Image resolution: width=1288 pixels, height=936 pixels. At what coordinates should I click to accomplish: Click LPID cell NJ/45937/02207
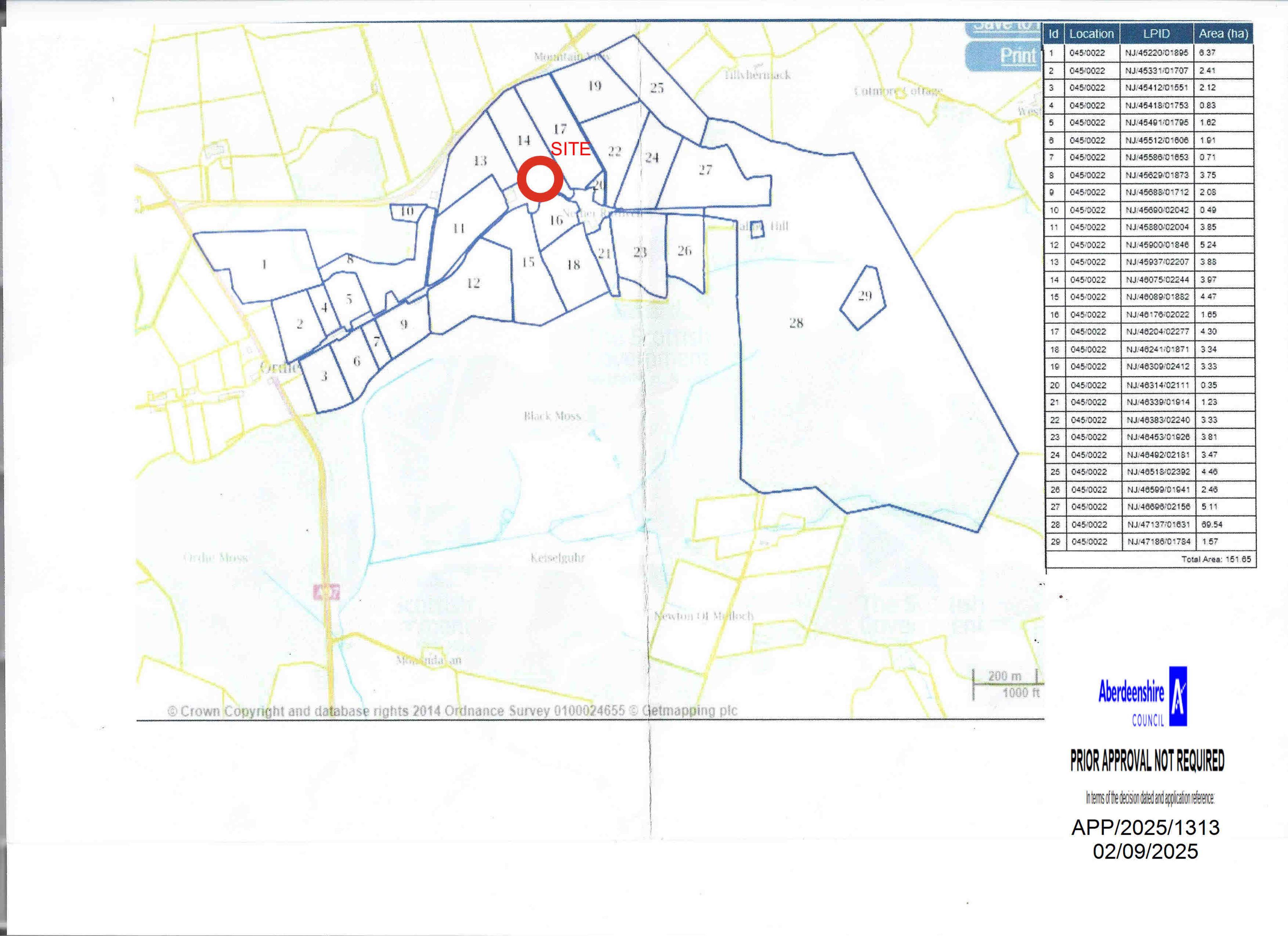pyautogui.click(x=1158, y=262)
